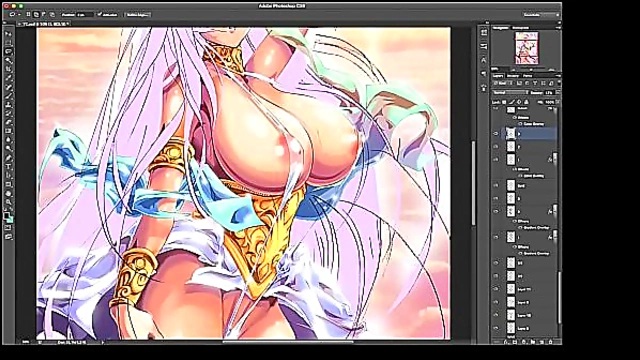This screenshot has height=360, width=640.
Task: Hide the selected highlighted layer
Action: point(496,133)
